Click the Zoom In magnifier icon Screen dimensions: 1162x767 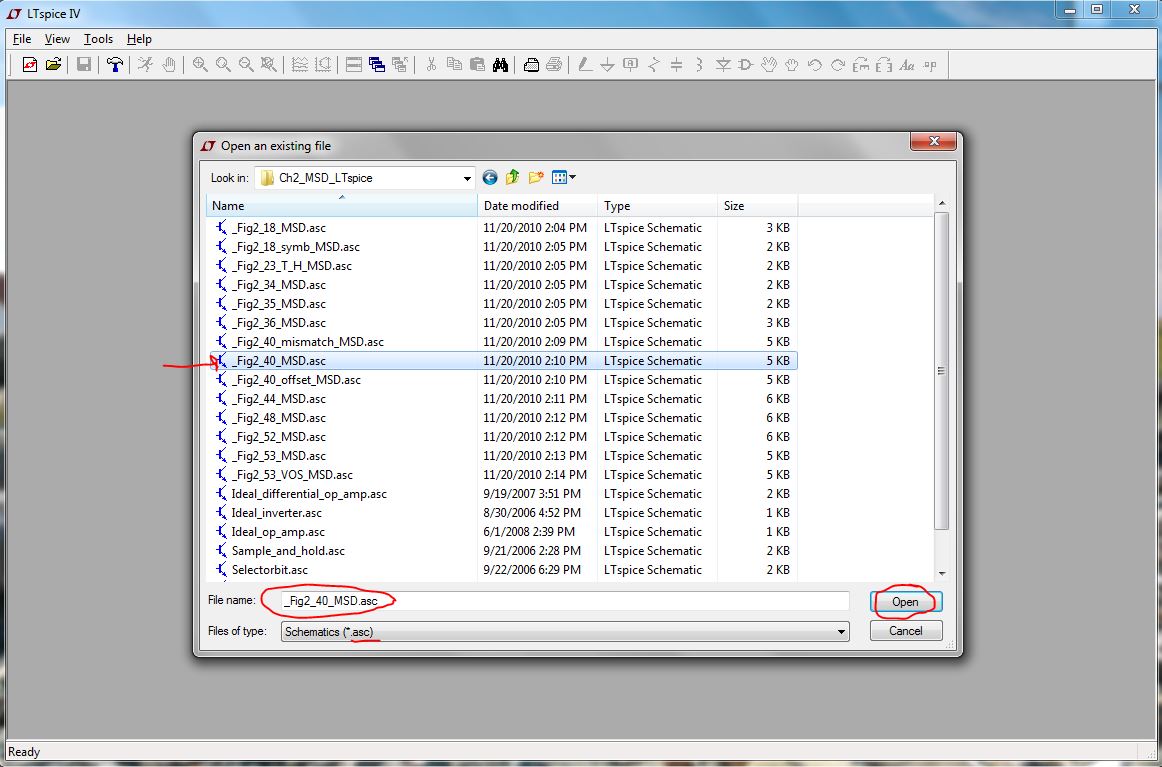coord(200,65)
